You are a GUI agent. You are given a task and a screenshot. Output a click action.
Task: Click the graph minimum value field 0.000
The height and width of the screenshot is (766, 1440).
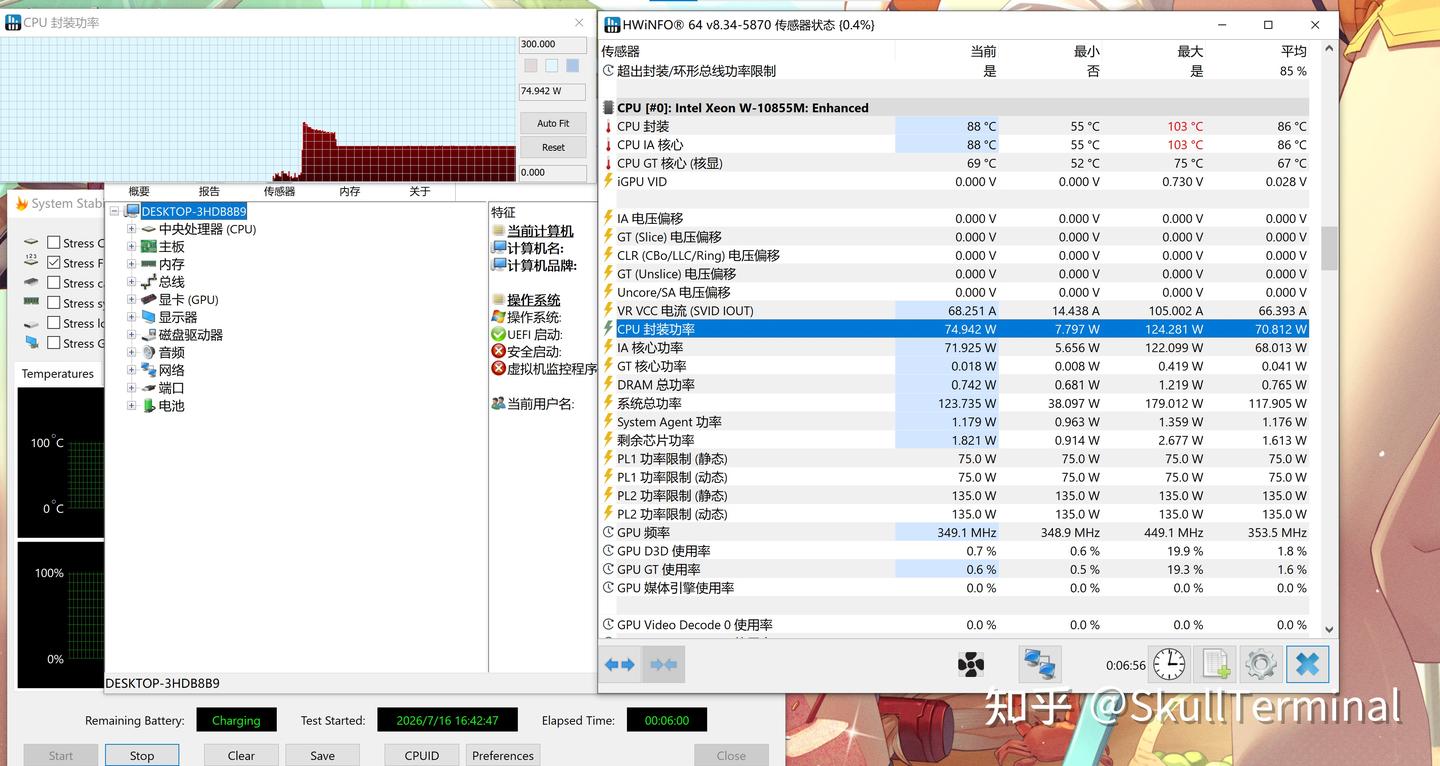tap(553, 172)
